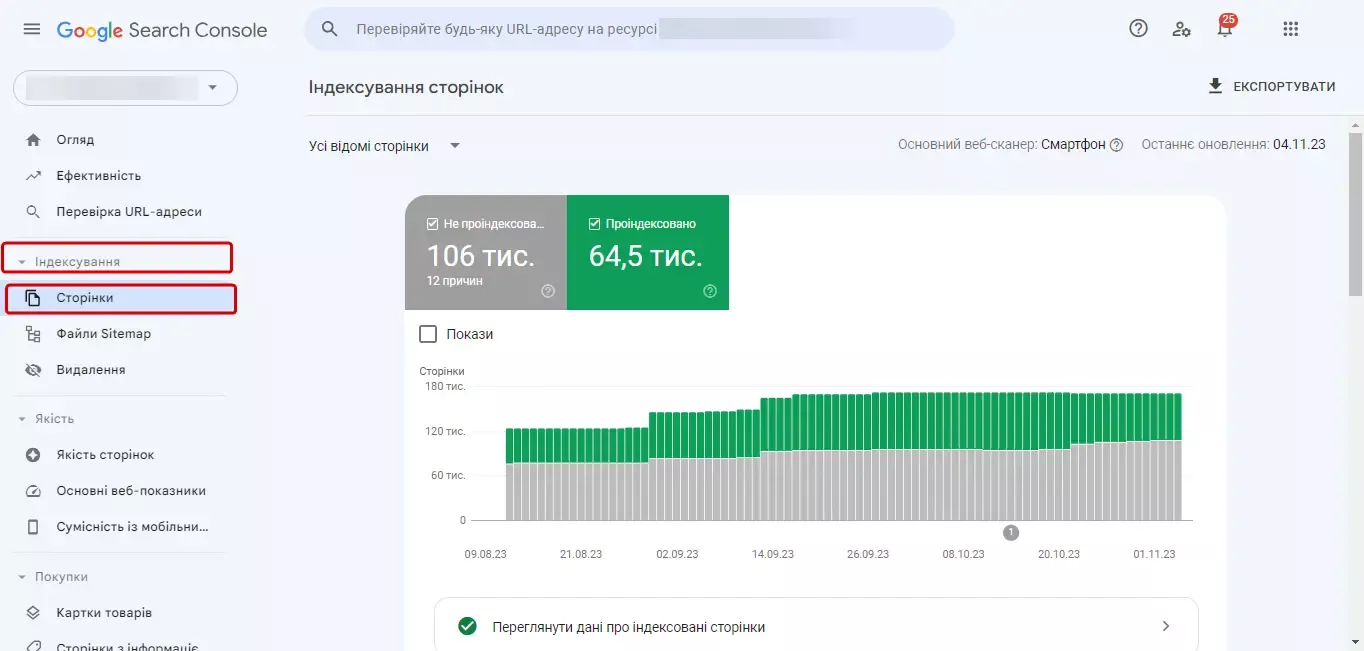Open Переглянути дані про індексовані сторінки

pyautogui.click(x=816, y=627)
